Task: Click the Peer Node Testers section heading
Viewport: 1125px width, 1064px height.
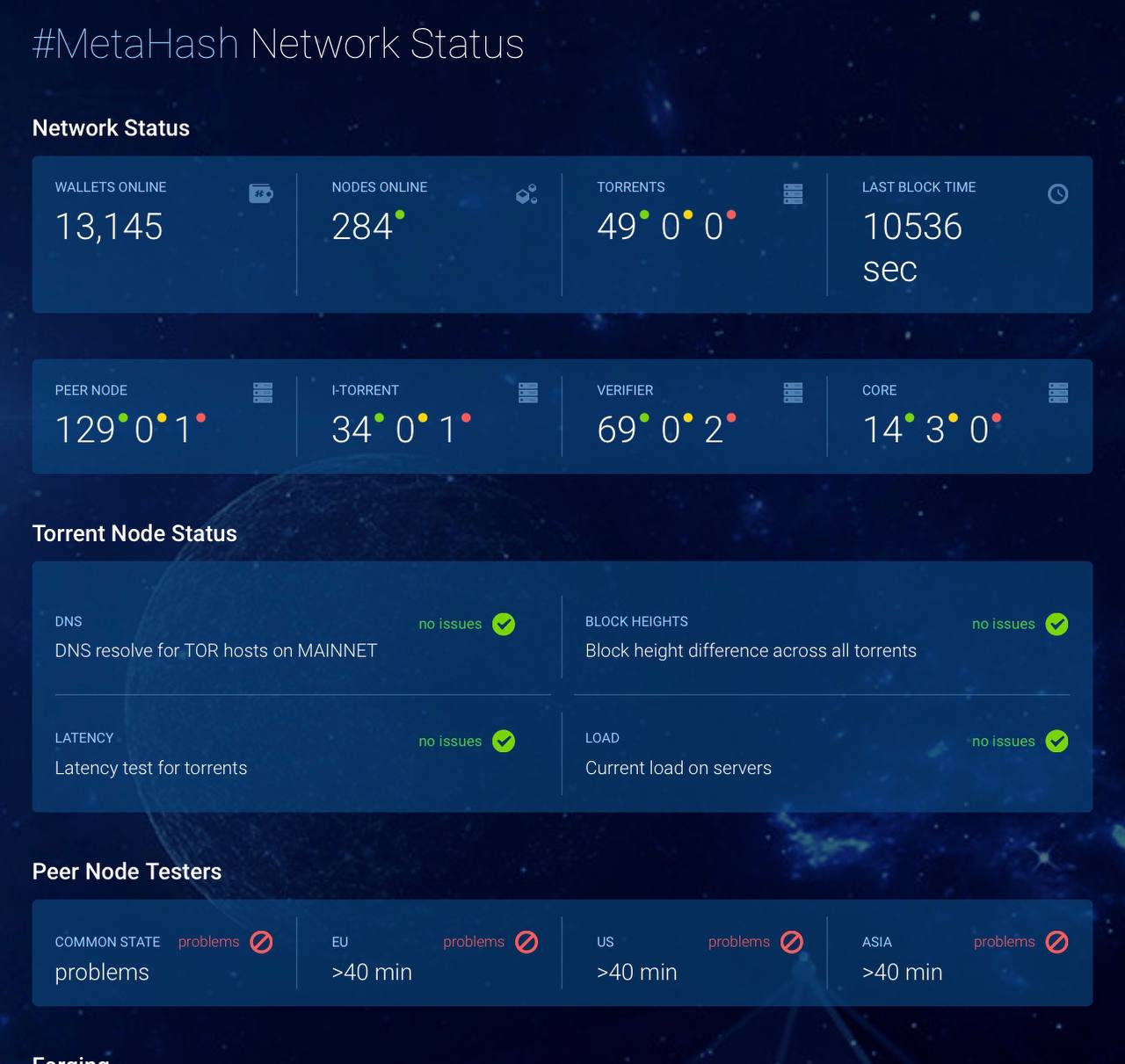Action: pos(127,872)
